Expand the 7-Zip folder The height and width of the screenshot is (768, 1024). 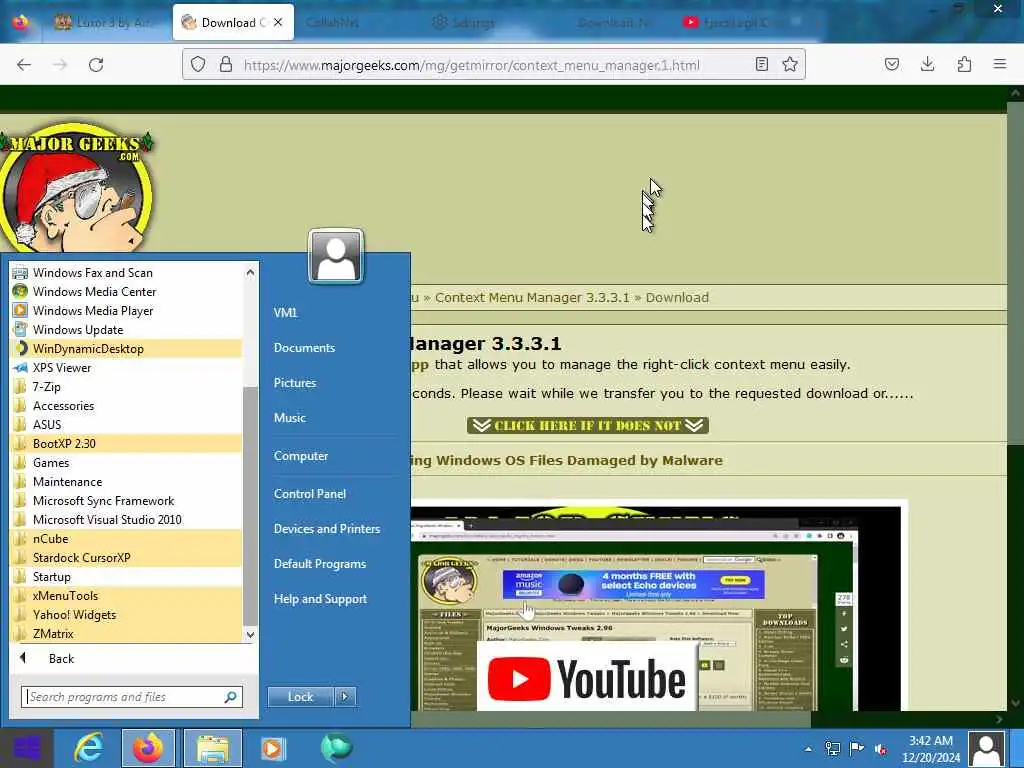pos(125,386)
